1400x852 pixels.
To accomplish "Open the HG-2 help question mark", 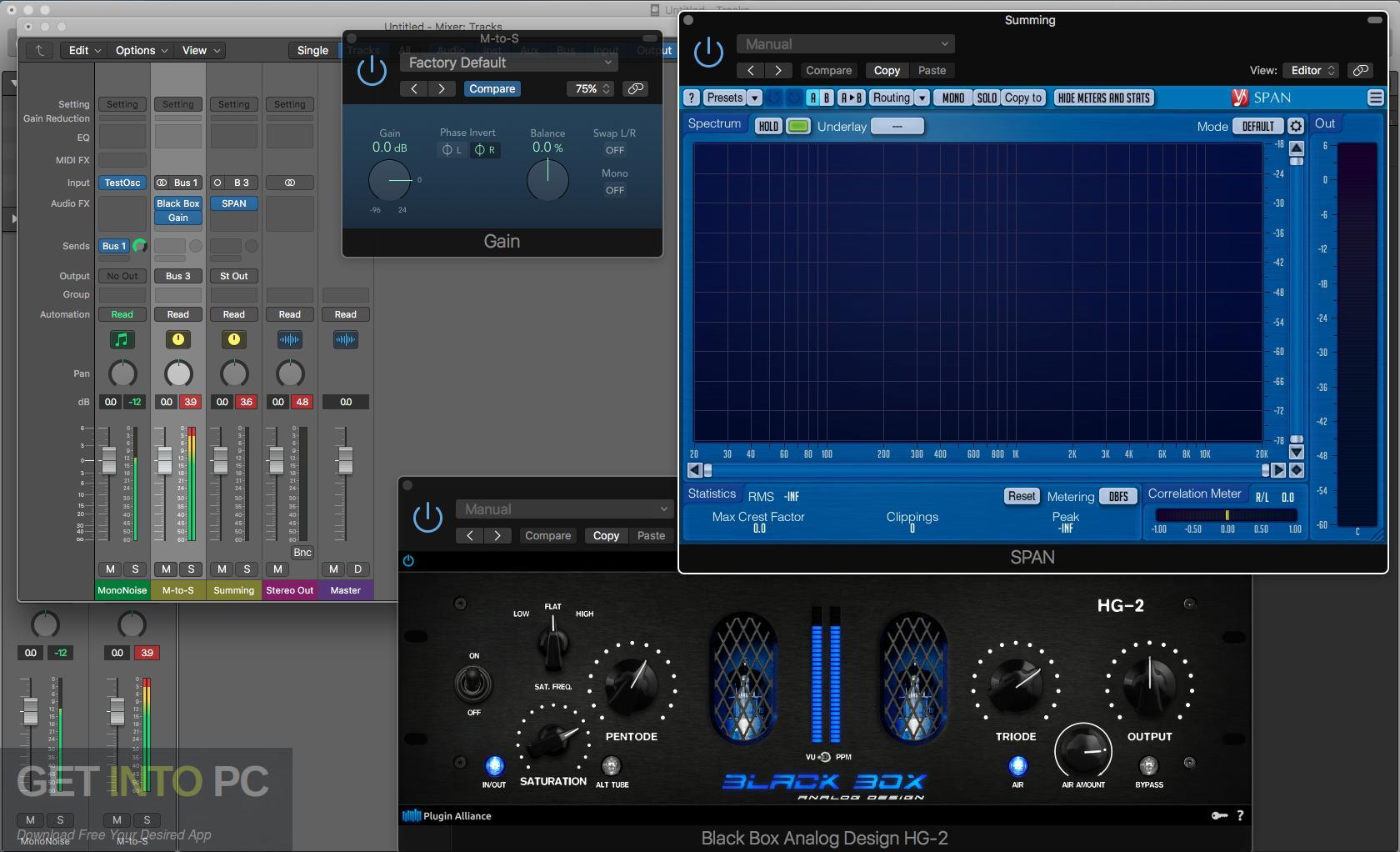I will (1240, 815).
